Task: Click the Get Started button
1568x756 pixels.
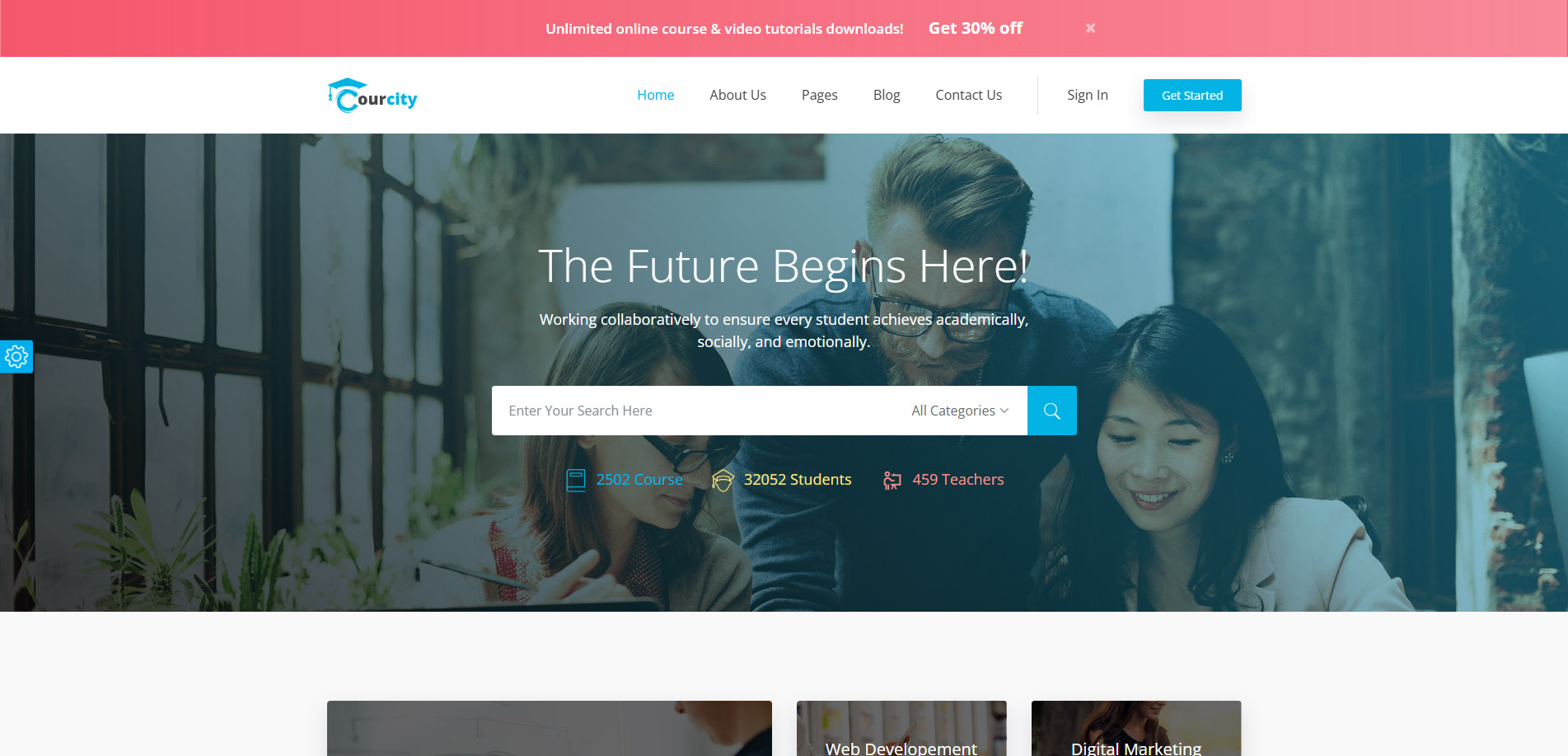Action: [1192, 95]
